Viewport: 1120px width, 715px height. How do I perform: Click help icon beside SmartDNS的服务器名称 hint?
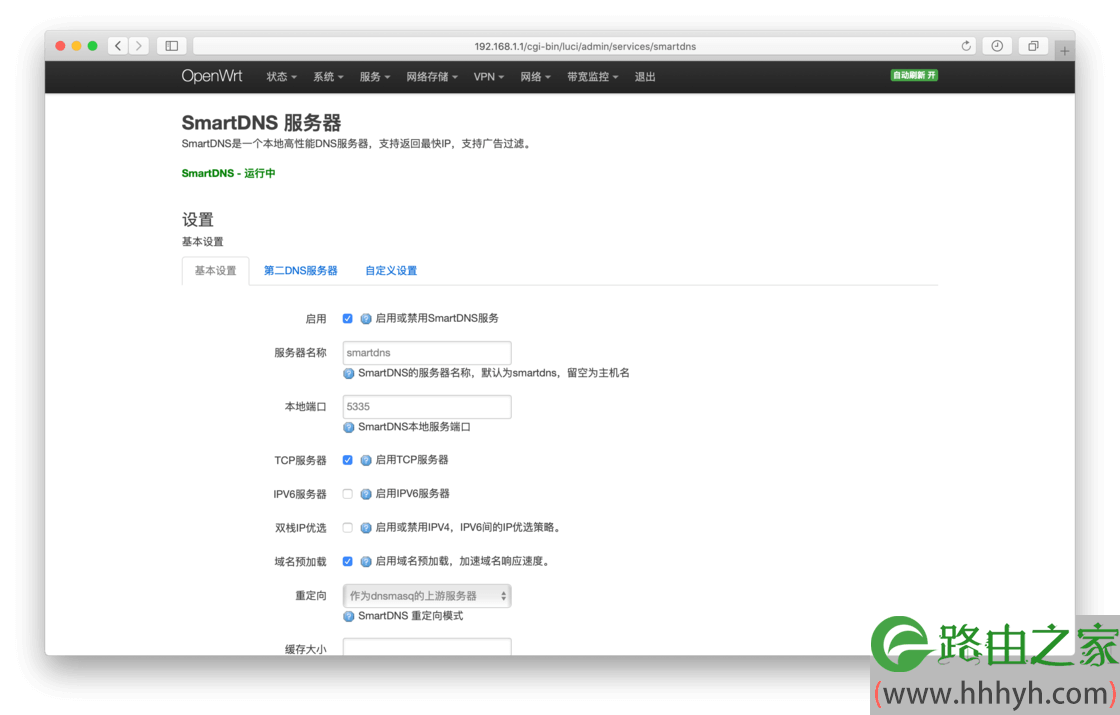349,373
